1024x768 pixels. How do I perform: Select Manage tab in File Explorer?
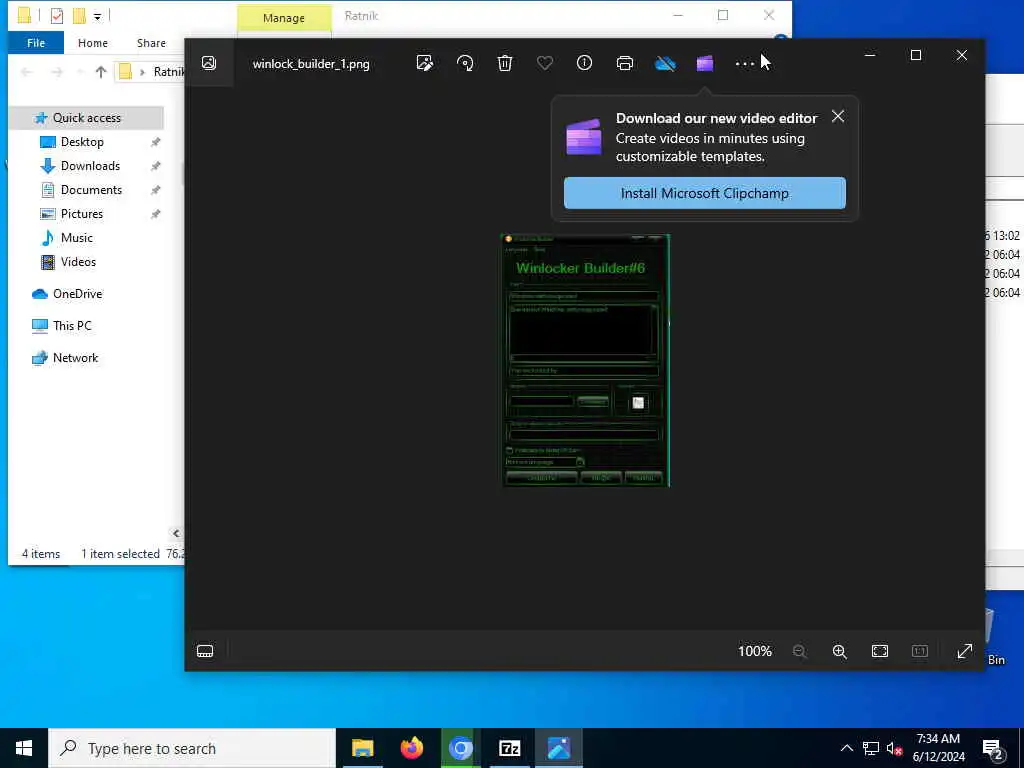283,18
